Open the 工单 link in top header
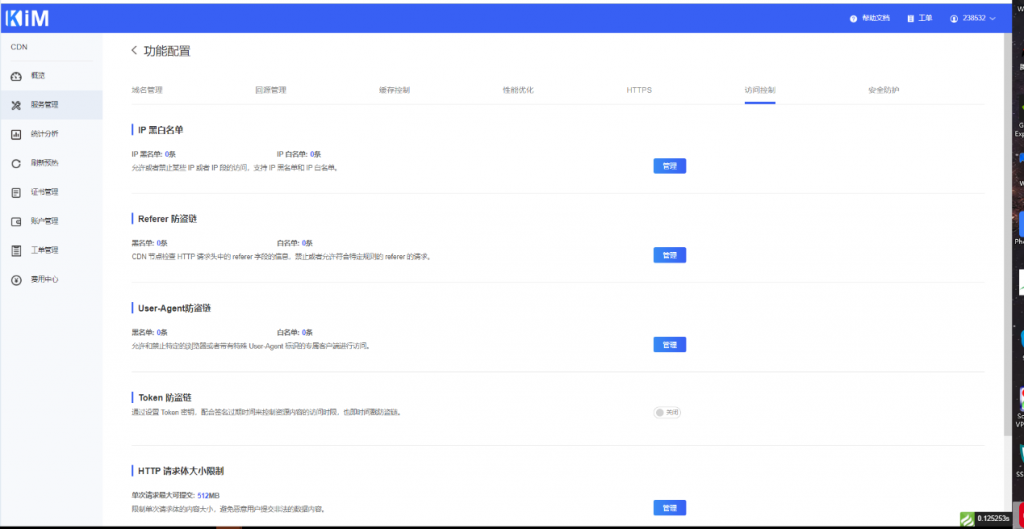 [x=920, y=19]
